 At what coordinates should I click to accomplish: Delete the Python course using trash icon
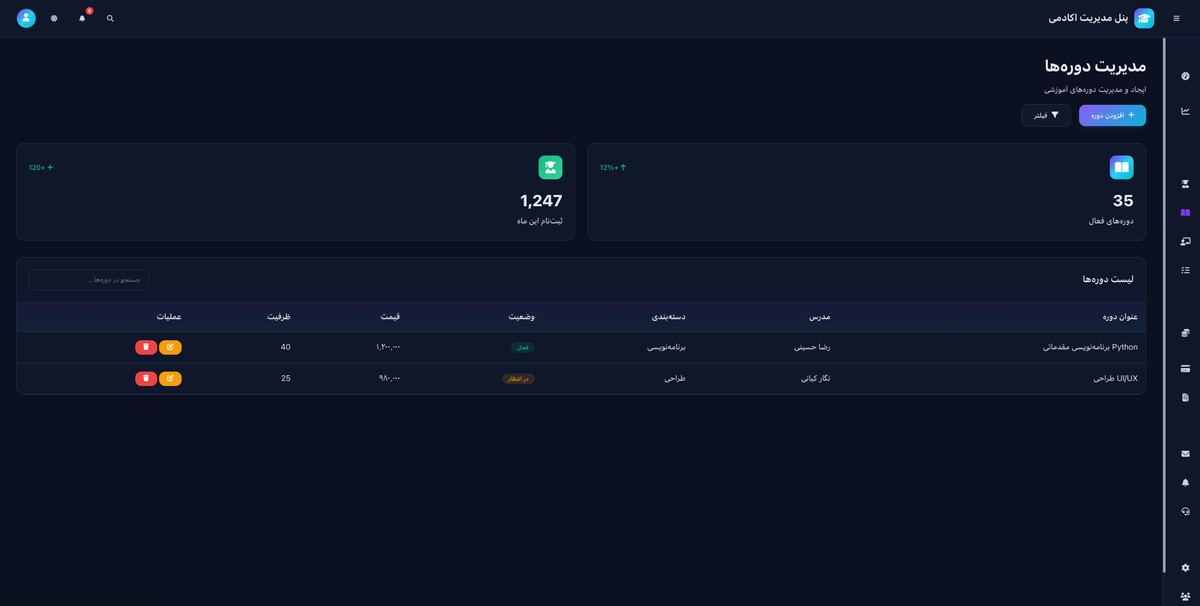click(146, 347)
